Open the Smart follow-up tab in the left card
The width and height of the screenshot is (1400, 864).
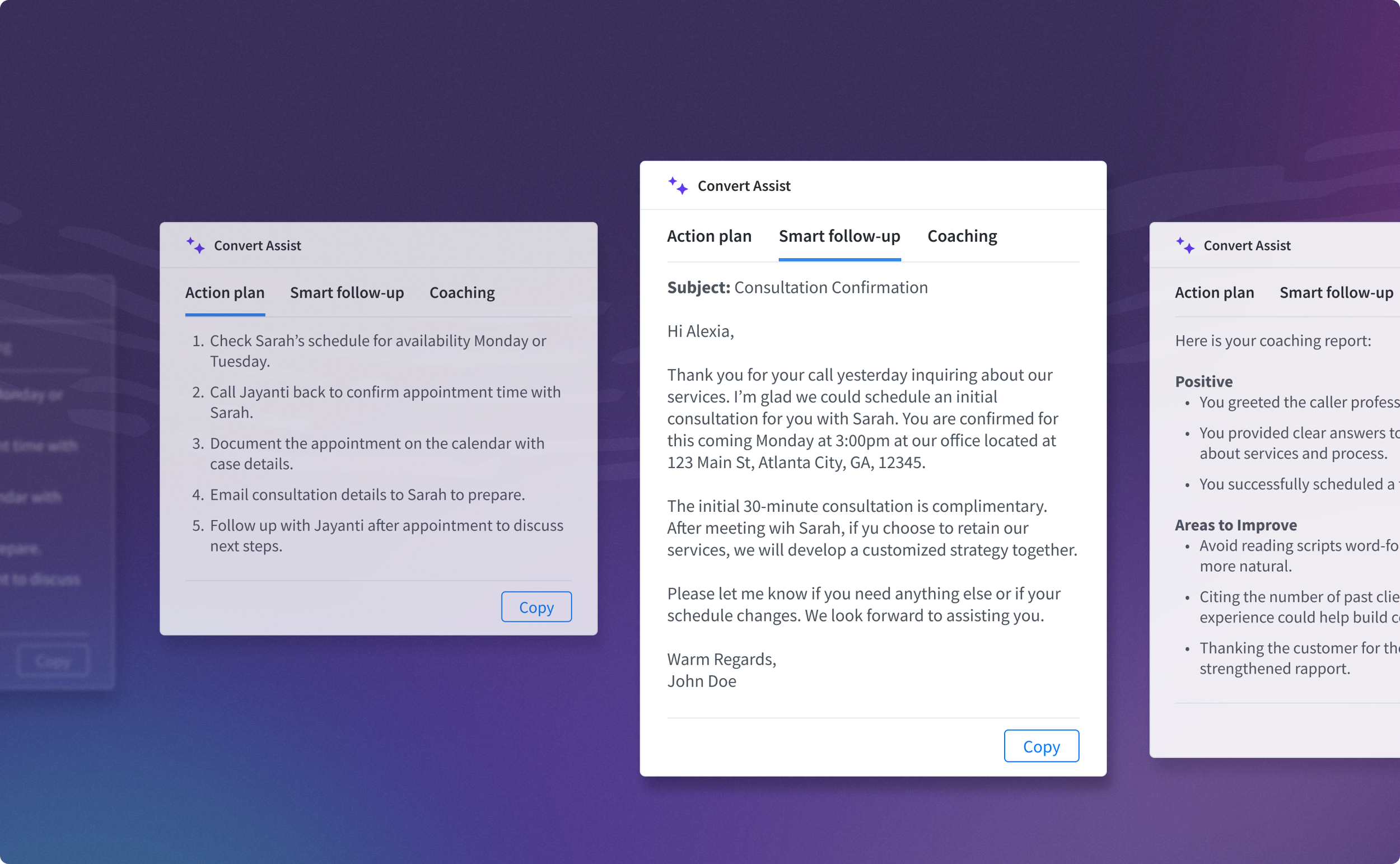[347, 292]
